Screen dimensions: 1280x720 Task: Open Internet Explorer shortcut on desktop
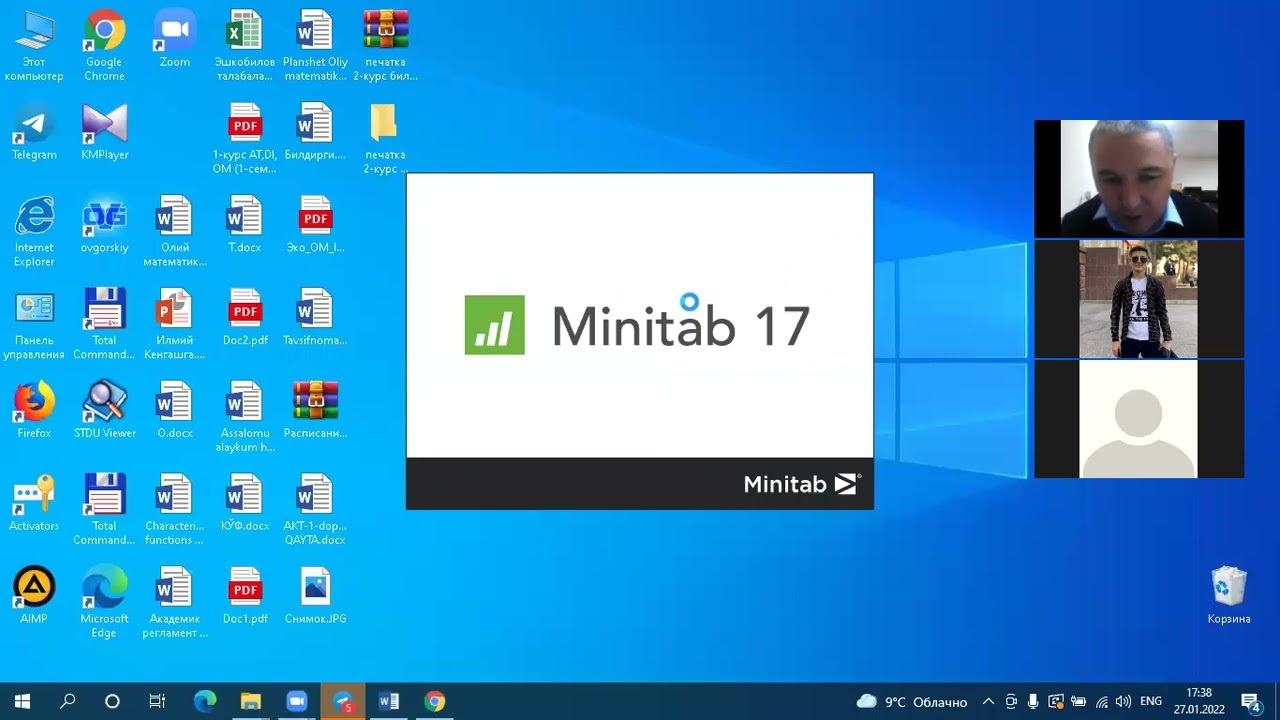(34, 232)
